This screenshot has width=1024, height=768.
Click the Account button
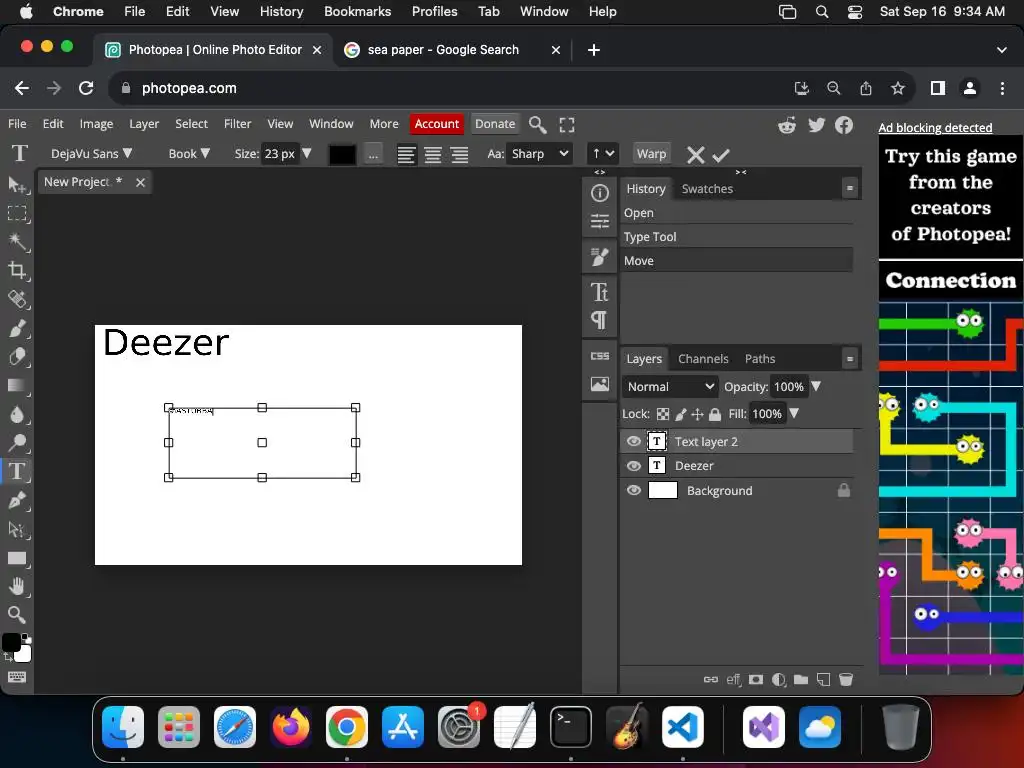pos(436,123)
